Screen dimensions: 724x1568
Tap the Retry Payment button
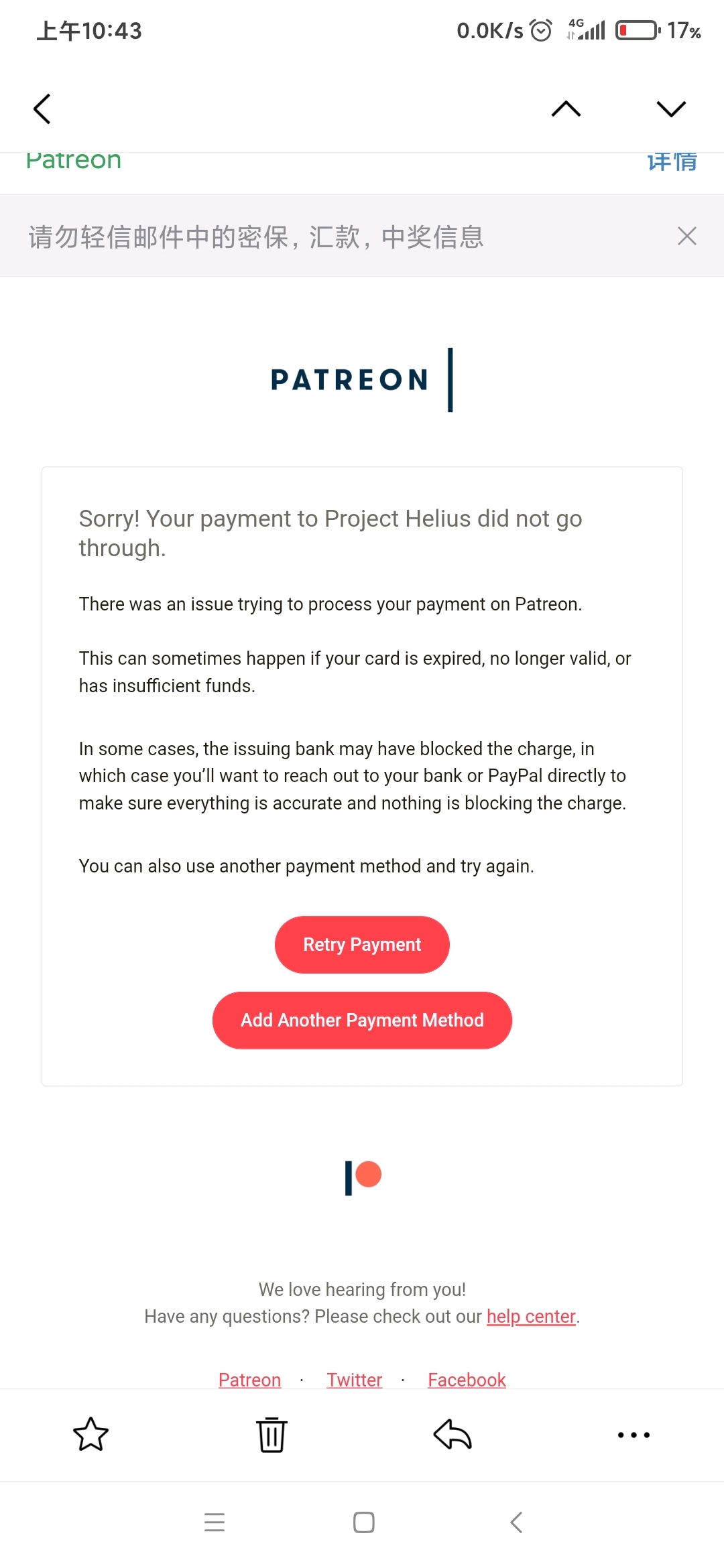(x=362, y=944)
